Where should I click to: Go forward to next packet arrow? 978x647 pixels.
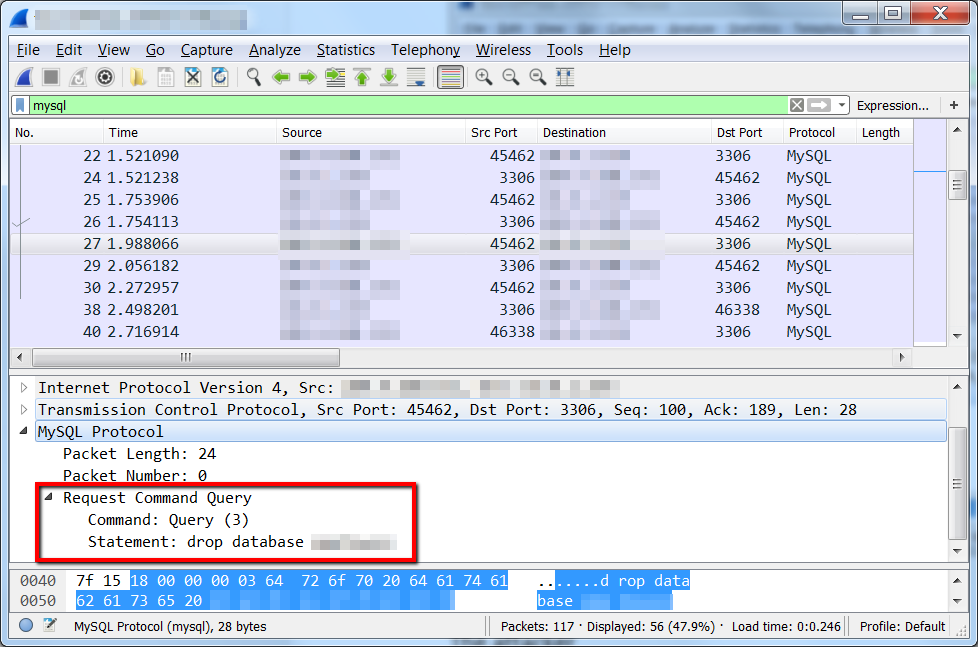point(307,77)
